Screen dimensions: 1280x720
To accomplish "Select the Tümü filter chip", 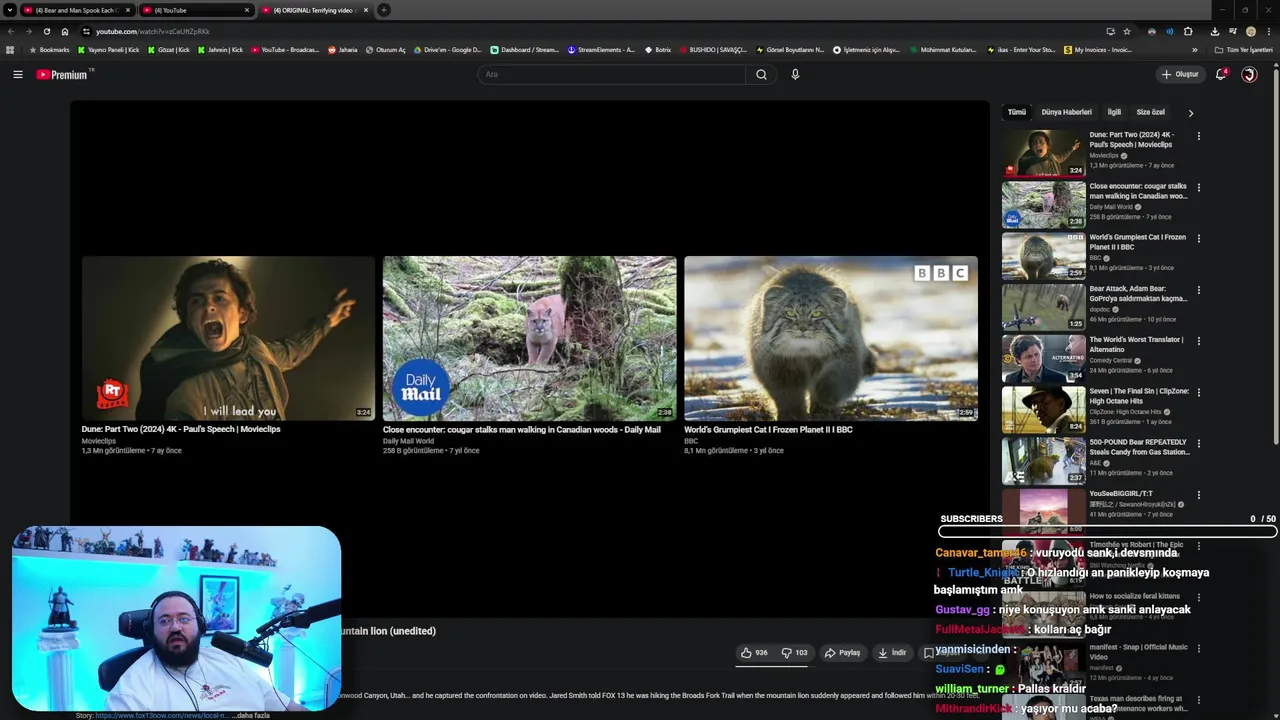I will [x=1017, y=112].
